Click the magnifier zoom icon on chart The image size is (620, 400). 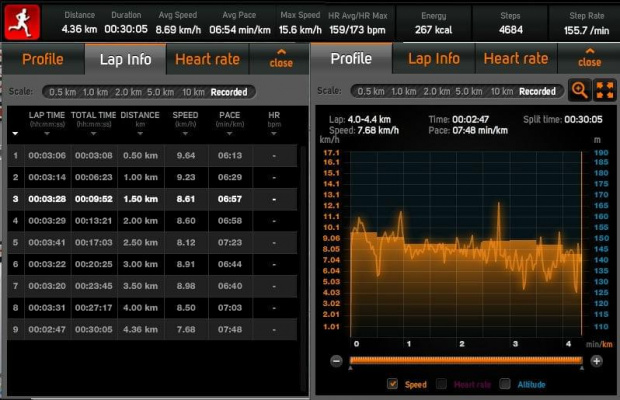[579, 90]
